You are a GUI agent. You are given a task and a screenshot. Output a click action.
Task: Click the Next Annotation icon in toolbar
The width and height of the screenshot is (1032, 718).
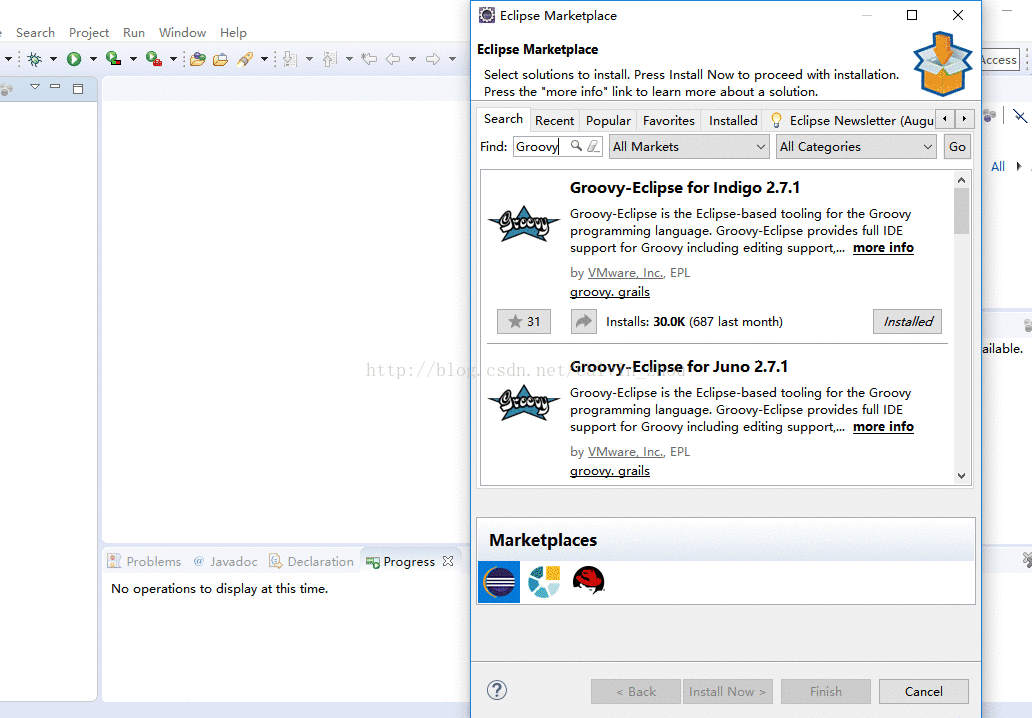pyautogui.click(x=290, y=59)
